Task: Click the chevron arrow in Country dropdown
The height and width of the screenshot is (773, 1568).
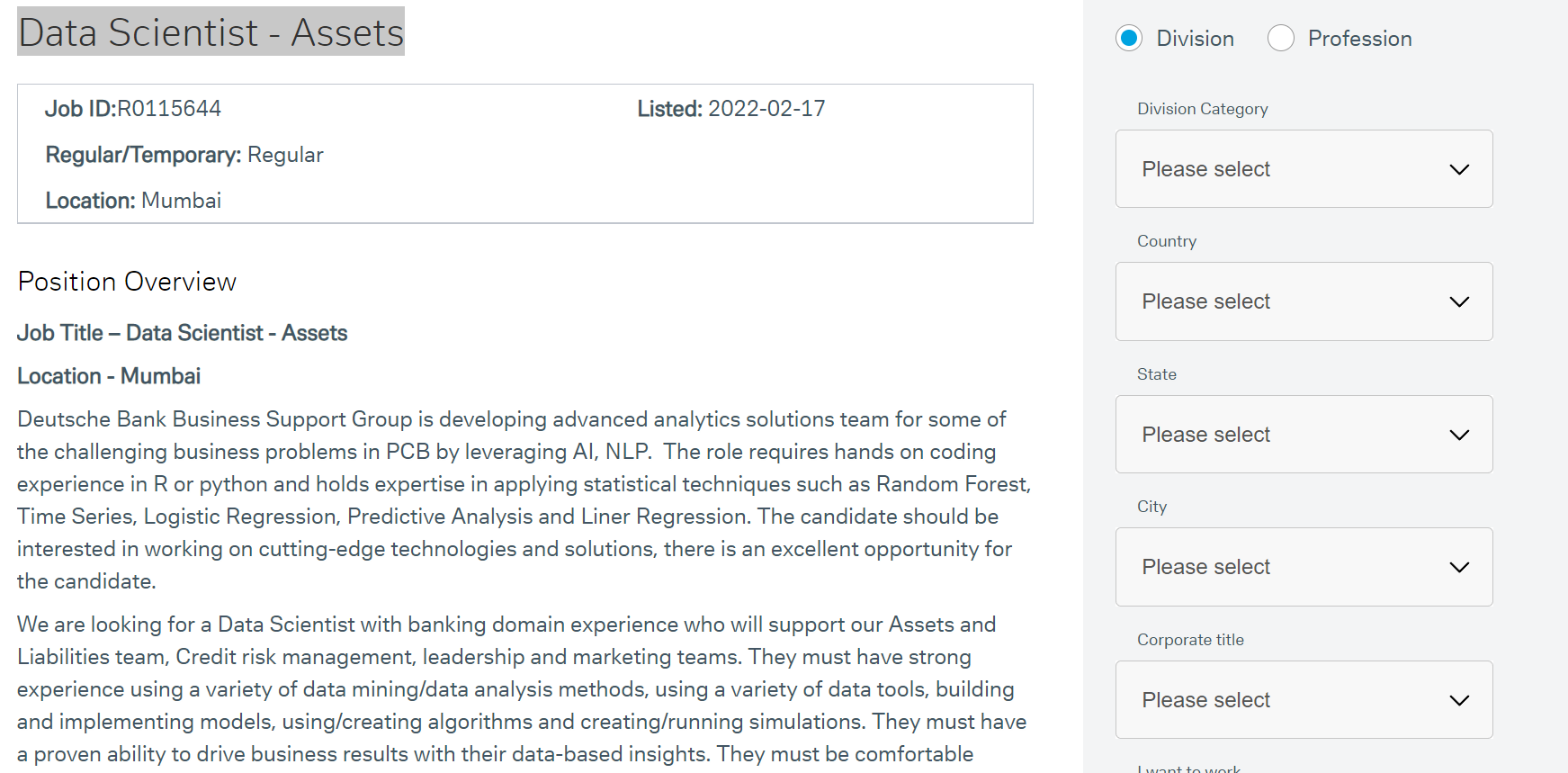Action: 1459,301
